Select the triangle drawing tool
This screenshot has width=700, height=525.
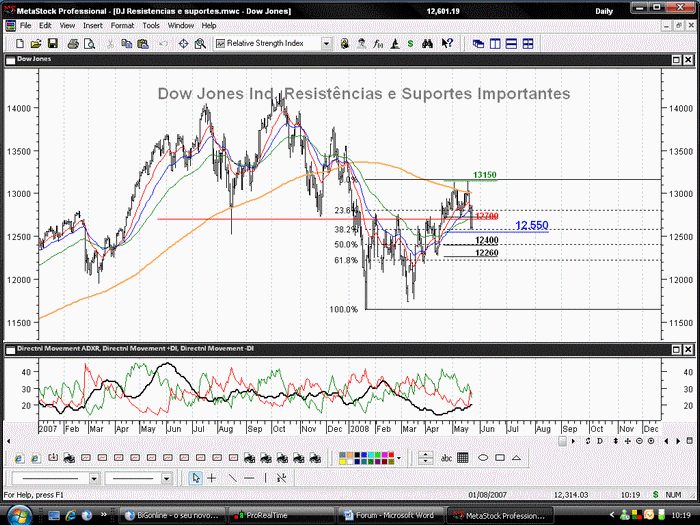pyautogui.click(x=517, y=458)
